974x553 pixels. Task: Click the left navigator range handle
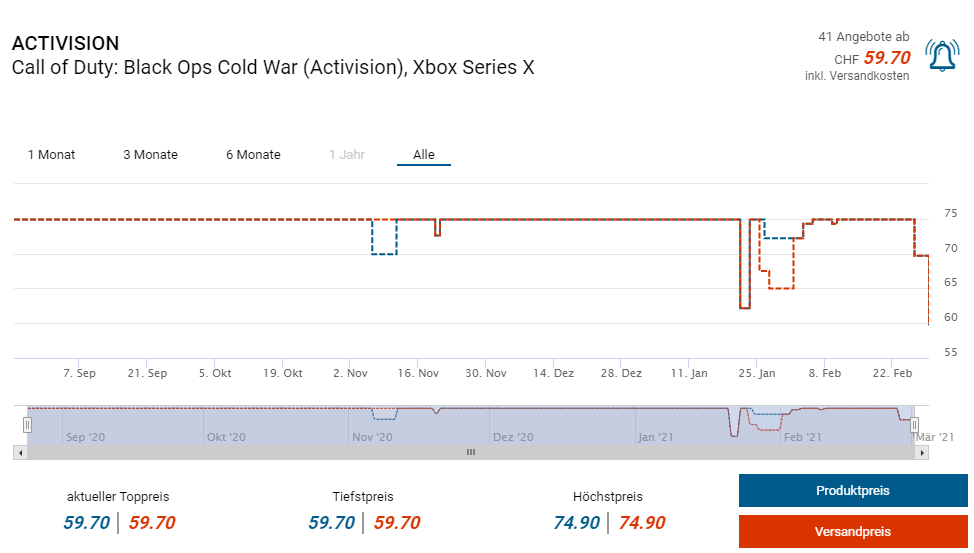click(27, 425)
